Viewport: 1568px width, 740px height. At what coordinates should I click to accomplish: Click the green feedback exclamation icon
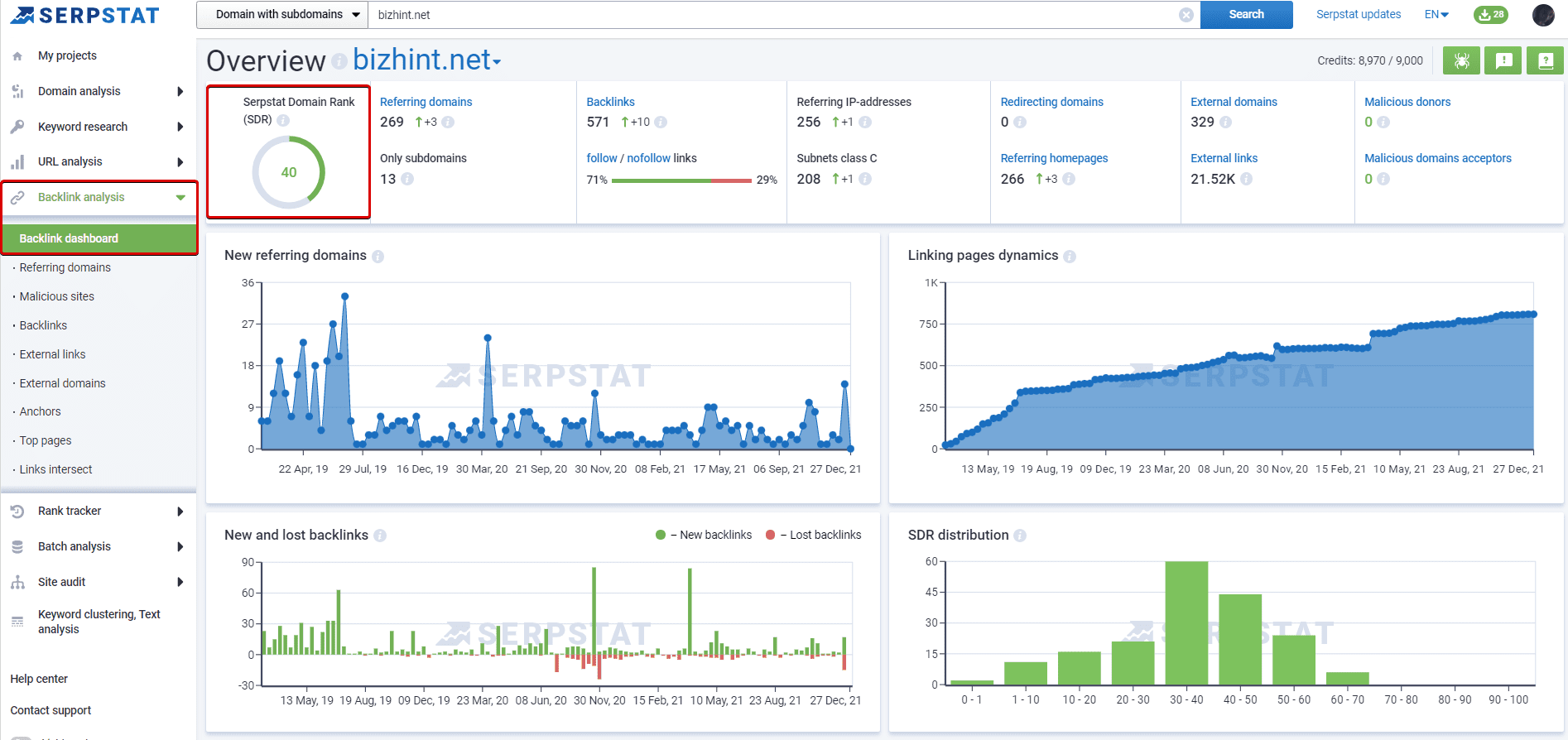tap(1503, 60)
